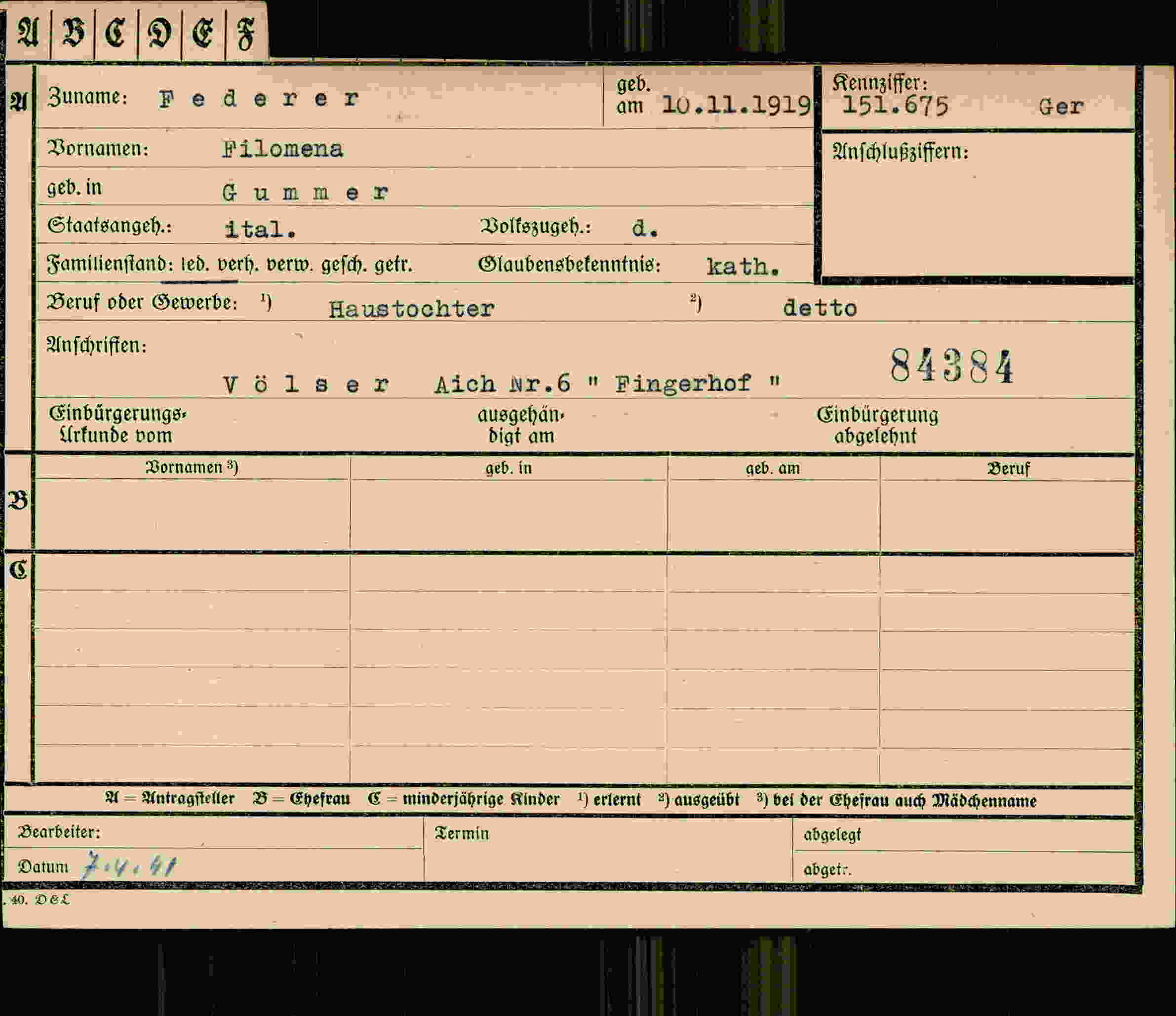Click the 'Familienstand:' label

click(x=110, y=264)
